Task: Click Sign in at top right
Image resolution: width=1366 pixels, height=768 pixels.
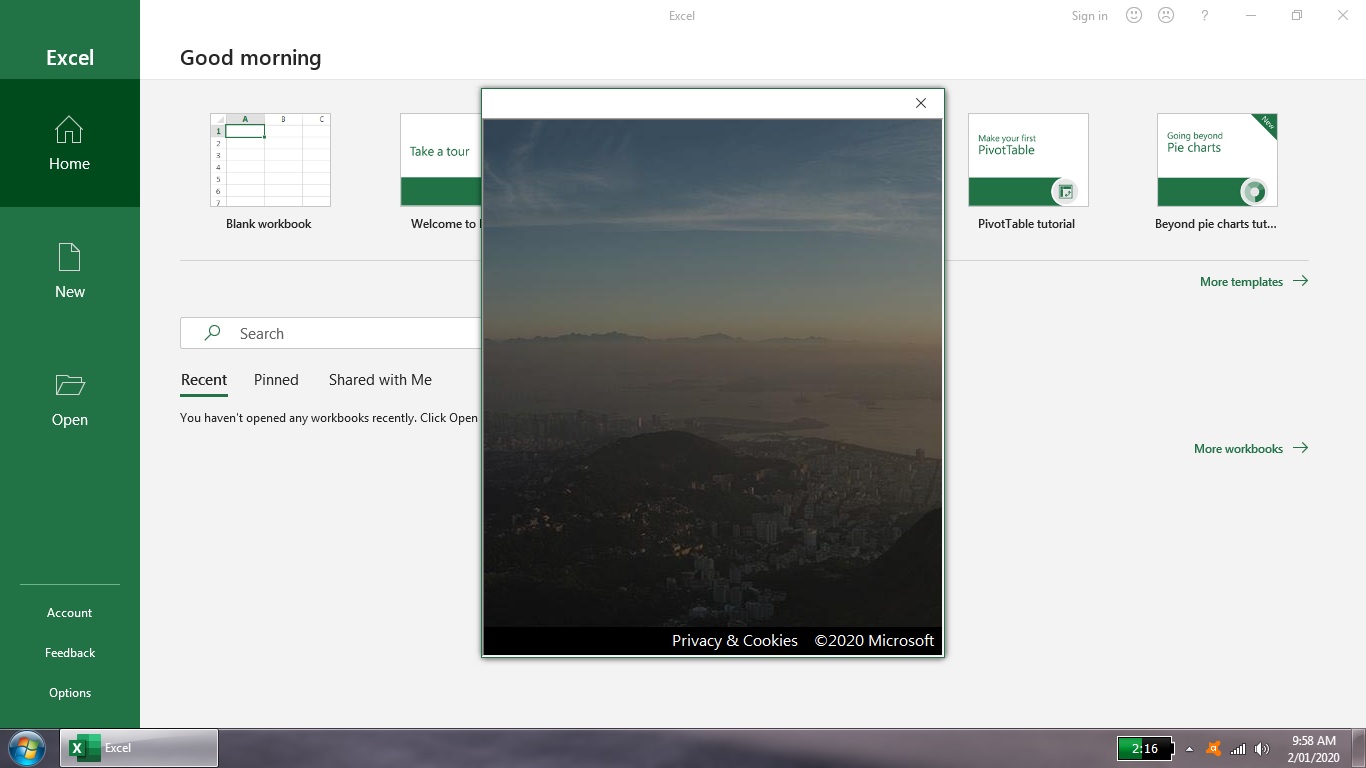Action: tap(1089, 16)
